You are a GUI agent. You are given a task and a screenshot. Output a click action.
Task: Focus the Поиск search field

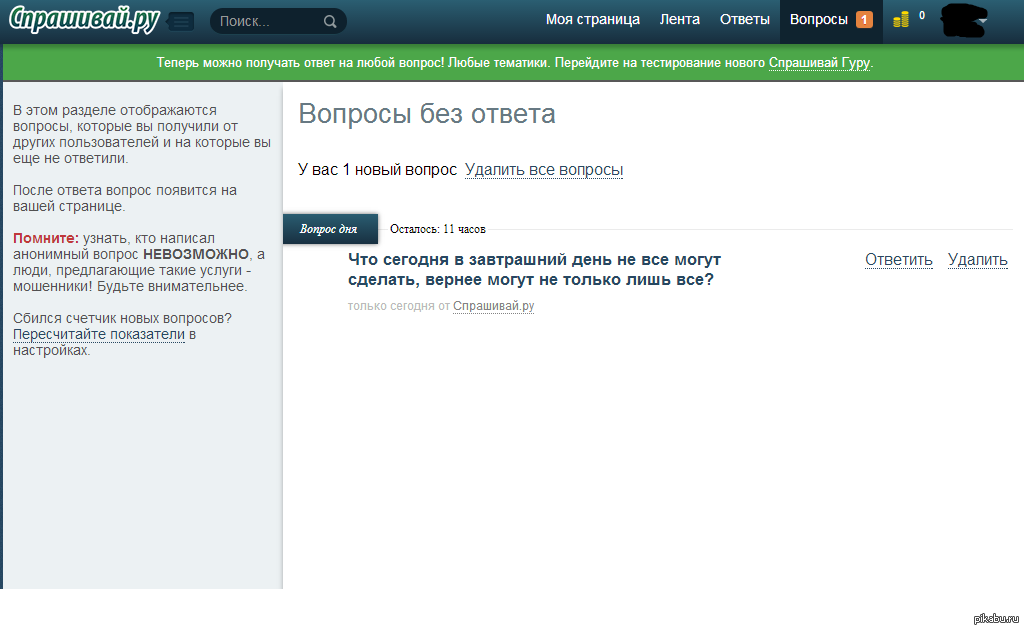266,21
